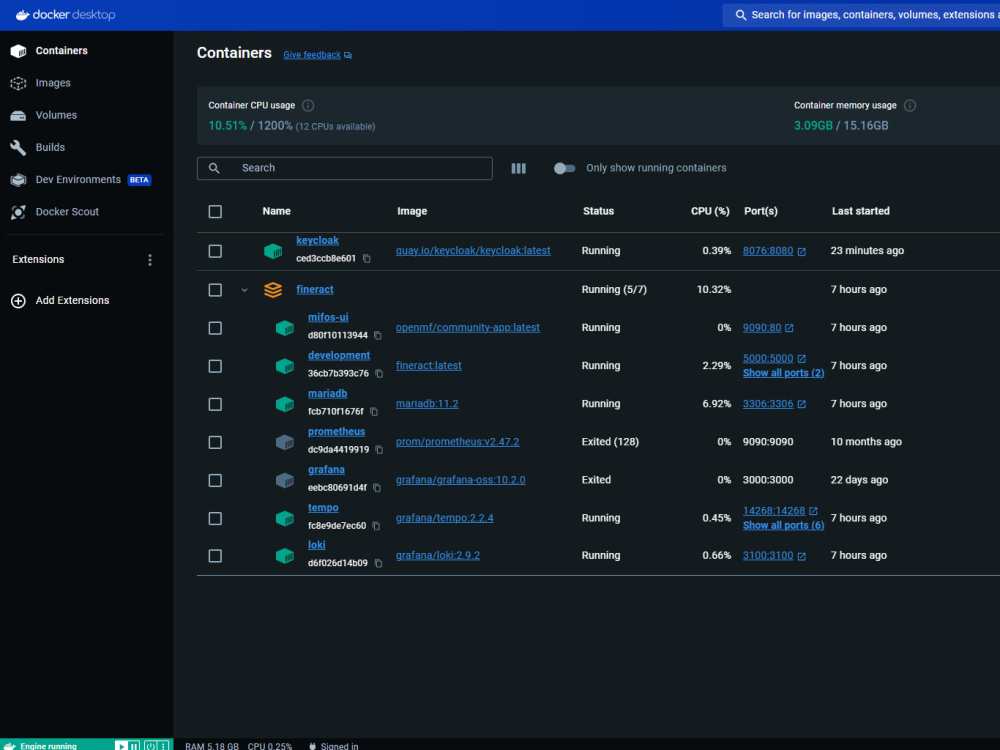Click the CPU usage info icon
The image size is (1000, 750).
(x=308, y=105)
